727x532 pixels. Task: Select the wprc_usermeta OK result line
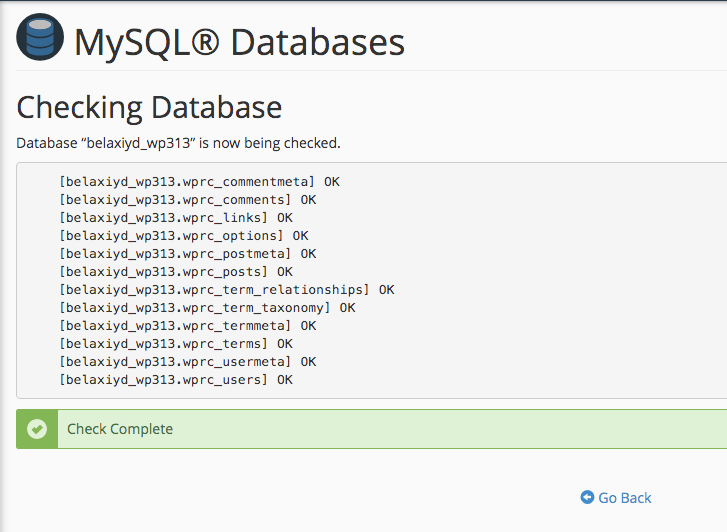(188, 362)
